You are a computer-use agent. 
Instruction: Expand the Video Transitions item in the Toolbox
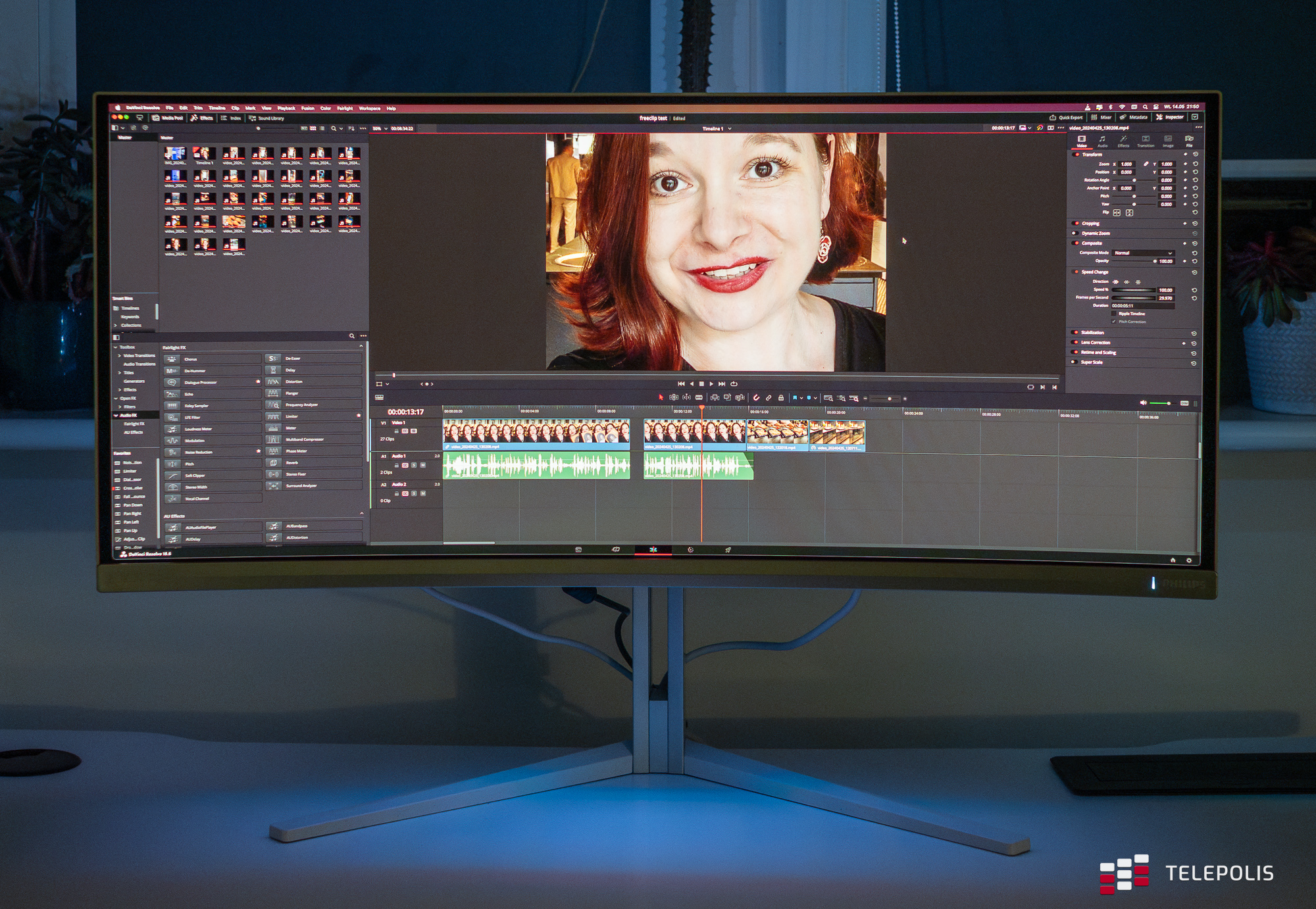click(x=120, y=355)
